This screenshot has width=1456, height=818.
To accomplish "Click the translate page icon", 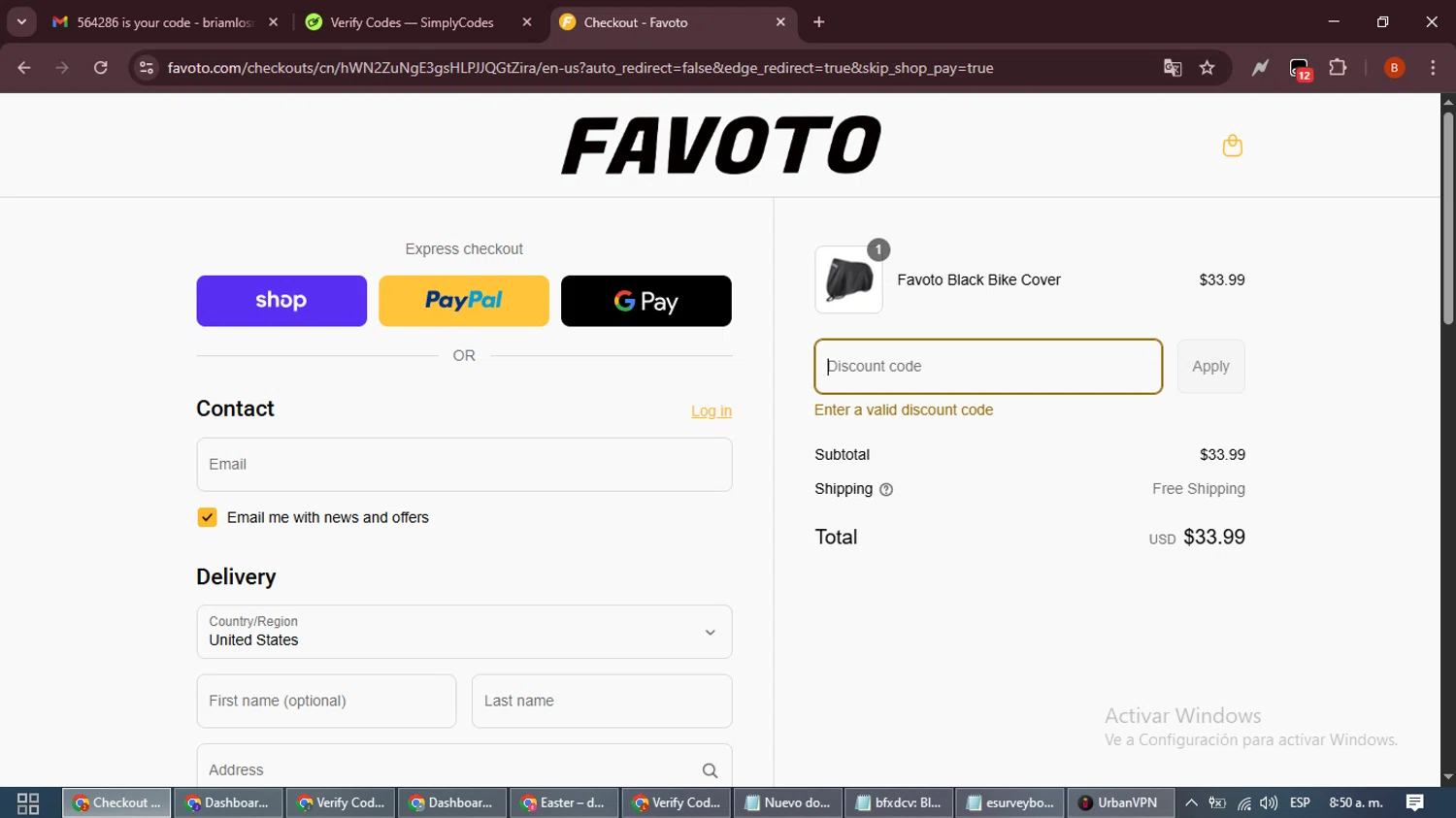I will tap(1173, 68).
